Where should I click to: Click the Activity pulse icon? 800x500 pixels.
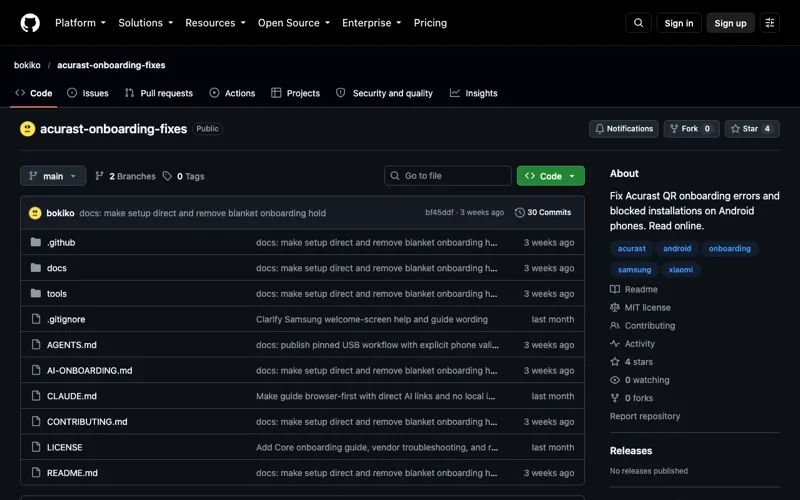615,343
